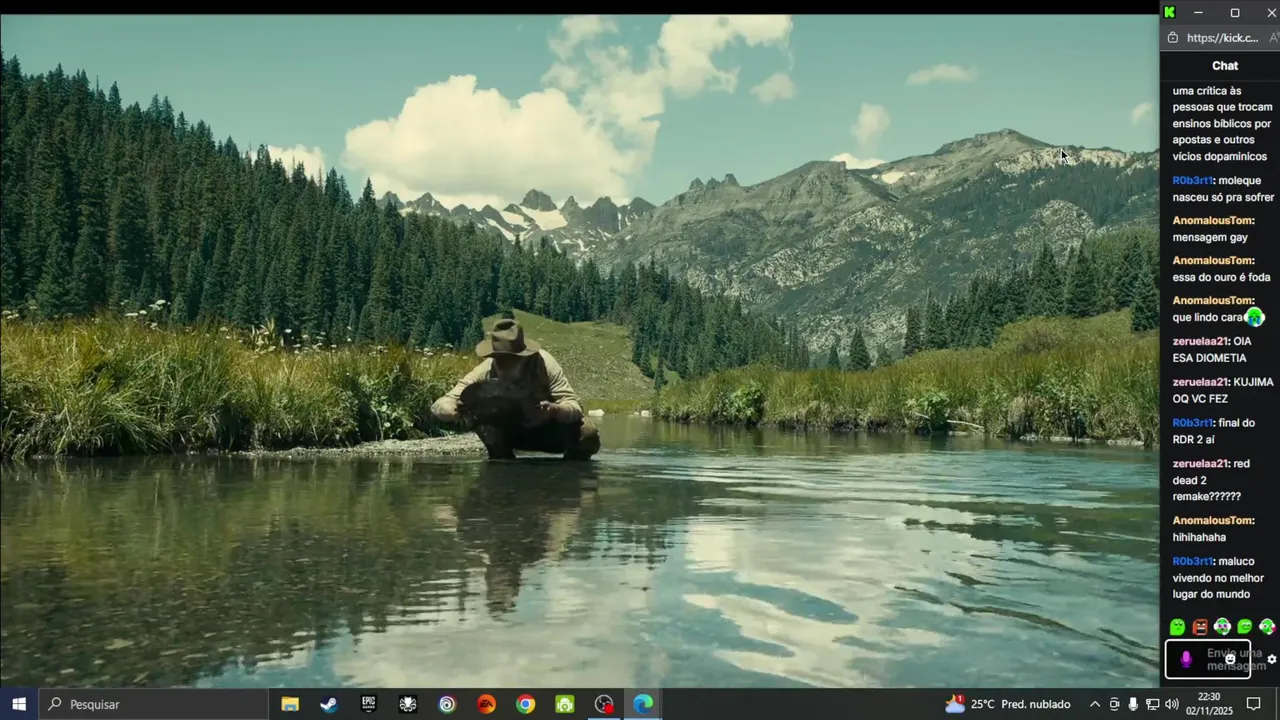The height and width of the screenshot is (720, 1280).
Task: Insert the green smirking speech-bubble emote
Action: pyautogui.click(x=1244, y=627)
